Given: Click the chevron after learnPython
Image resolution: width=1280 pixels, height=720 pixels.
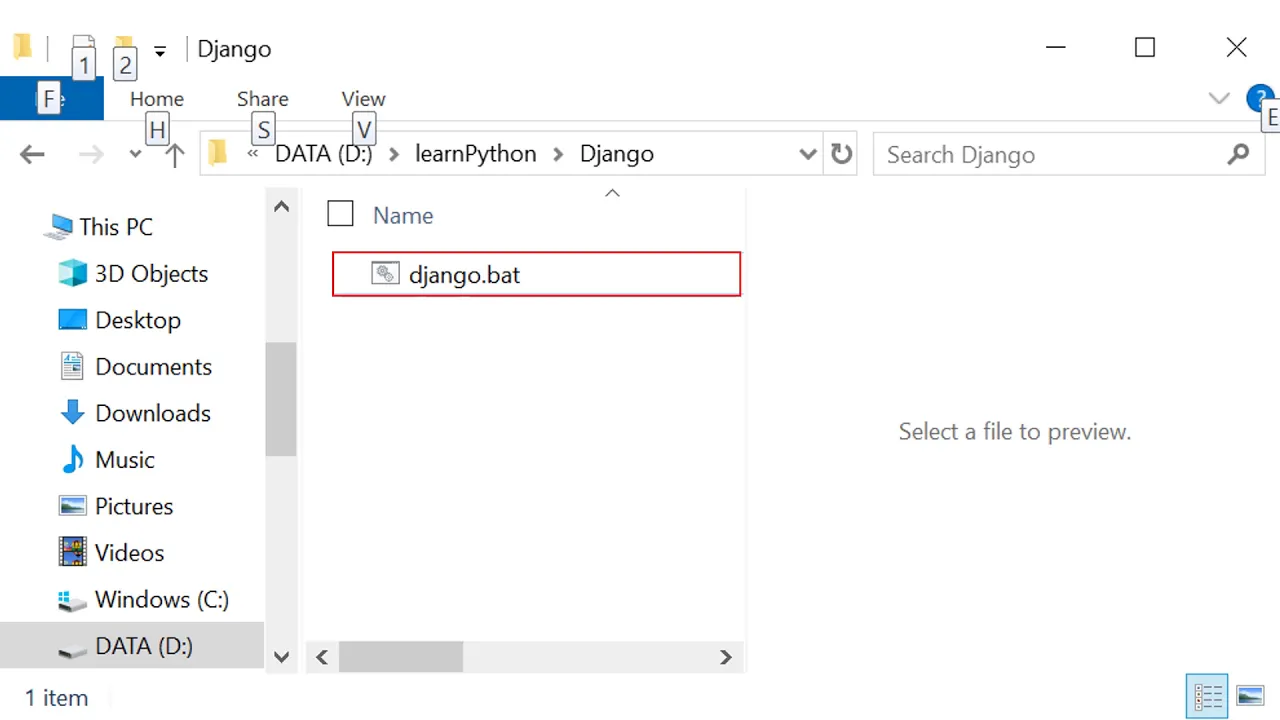Looking at the screenshot, I should tap(558, 154).
